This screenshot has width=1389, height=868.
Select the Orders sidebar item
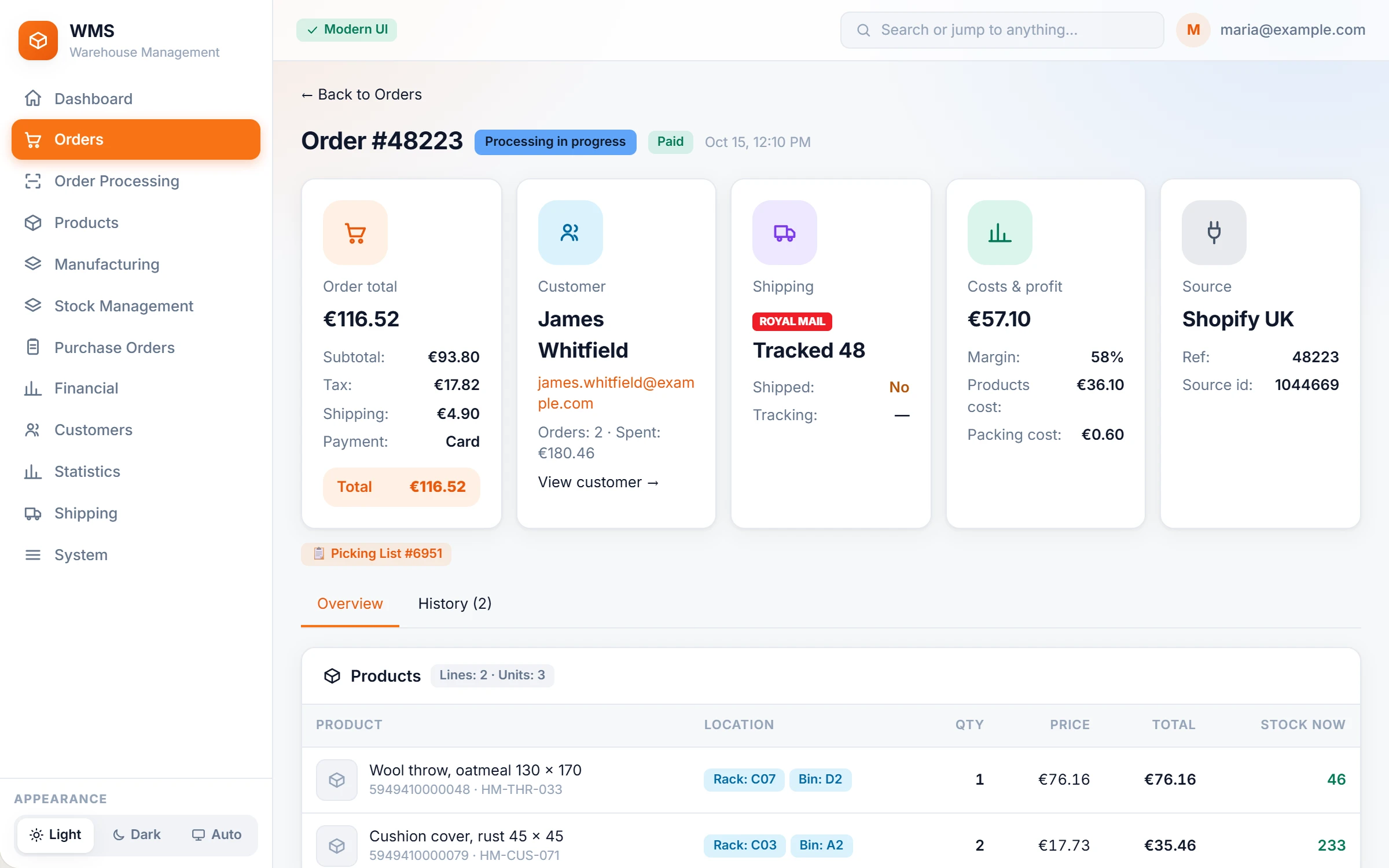pos(136,139)
